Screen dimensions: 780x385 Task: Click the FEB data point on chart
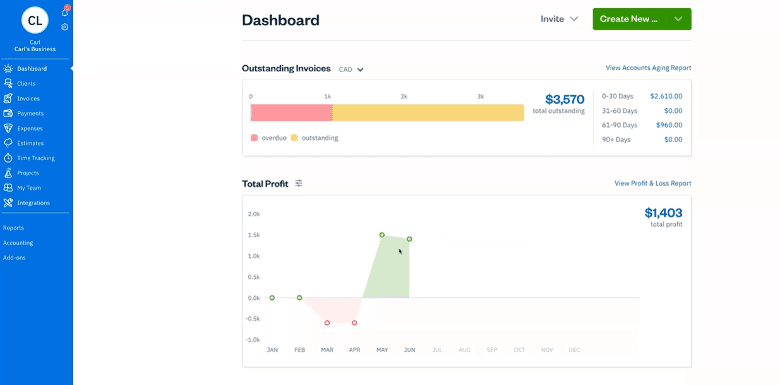point(299,298)
